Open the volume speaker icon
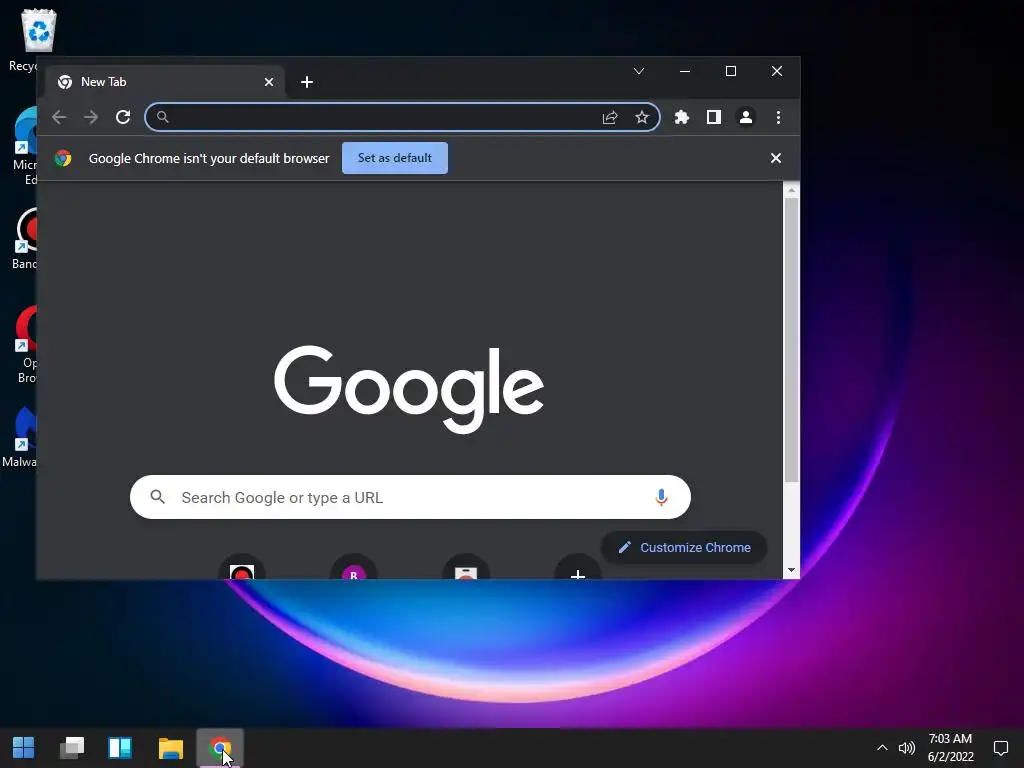This screenshot has height=768, width=1024. [906, 748]
